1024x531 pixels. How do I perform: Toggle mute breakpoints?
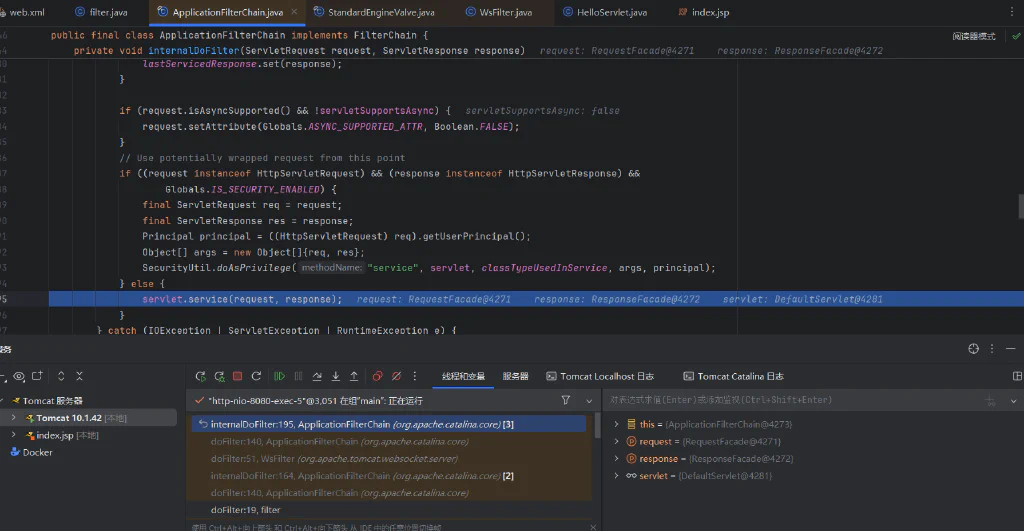(396, 376)
